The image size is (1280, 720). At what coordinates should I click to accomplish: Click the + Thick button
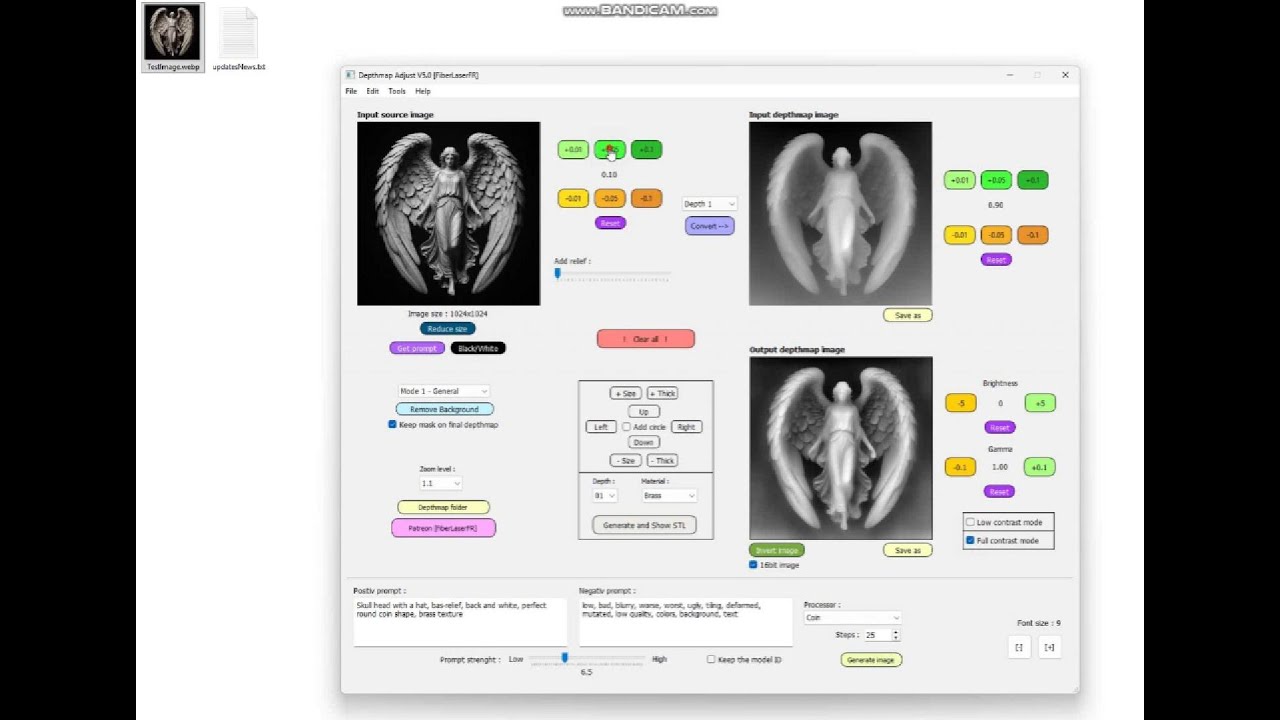tap(662, 394)
